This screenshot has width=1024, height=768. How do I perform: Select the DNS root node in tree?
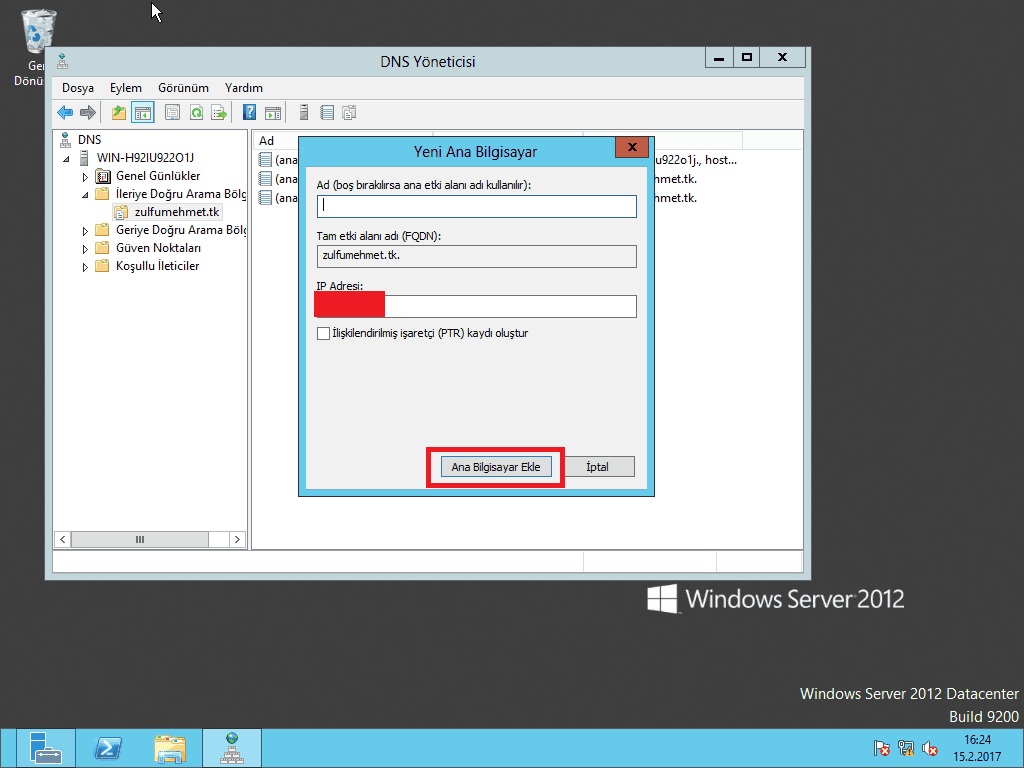pyautogui.click(x=89, y=140)
